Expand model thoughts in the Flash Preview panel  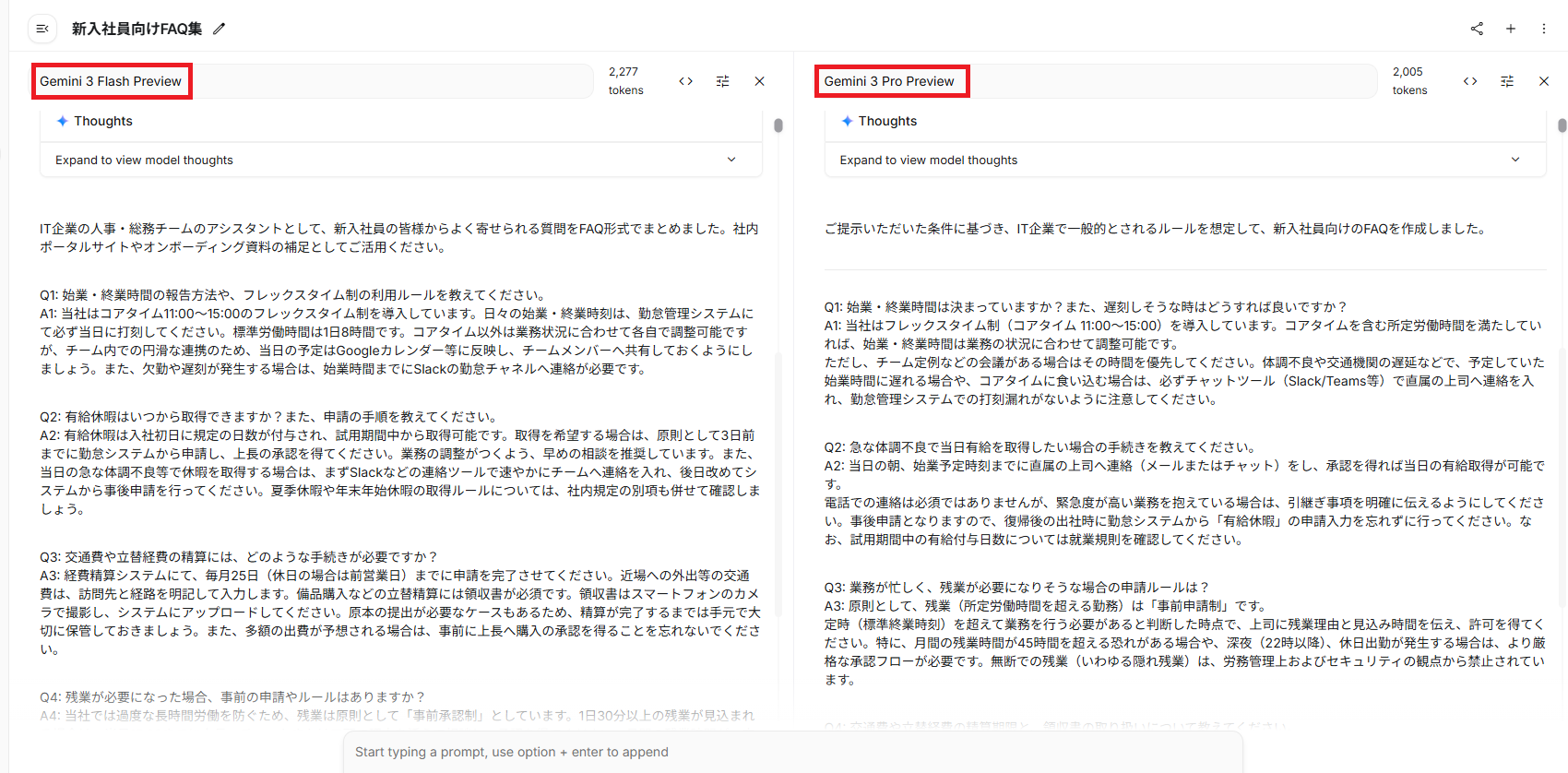(401, 160)
